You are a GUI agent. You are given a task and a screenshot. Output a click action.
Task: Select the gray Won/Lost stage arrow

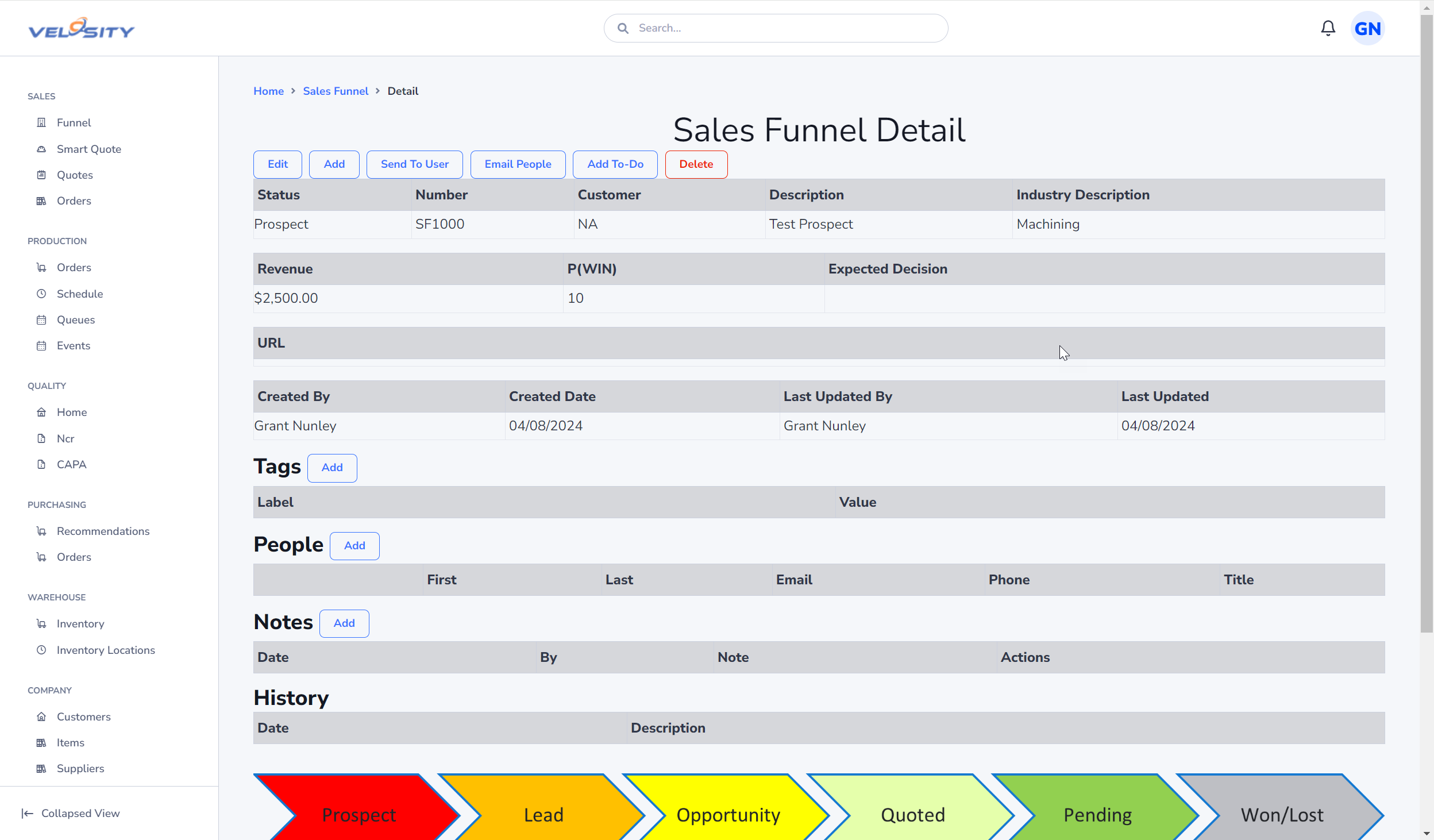pos(1282,814)
